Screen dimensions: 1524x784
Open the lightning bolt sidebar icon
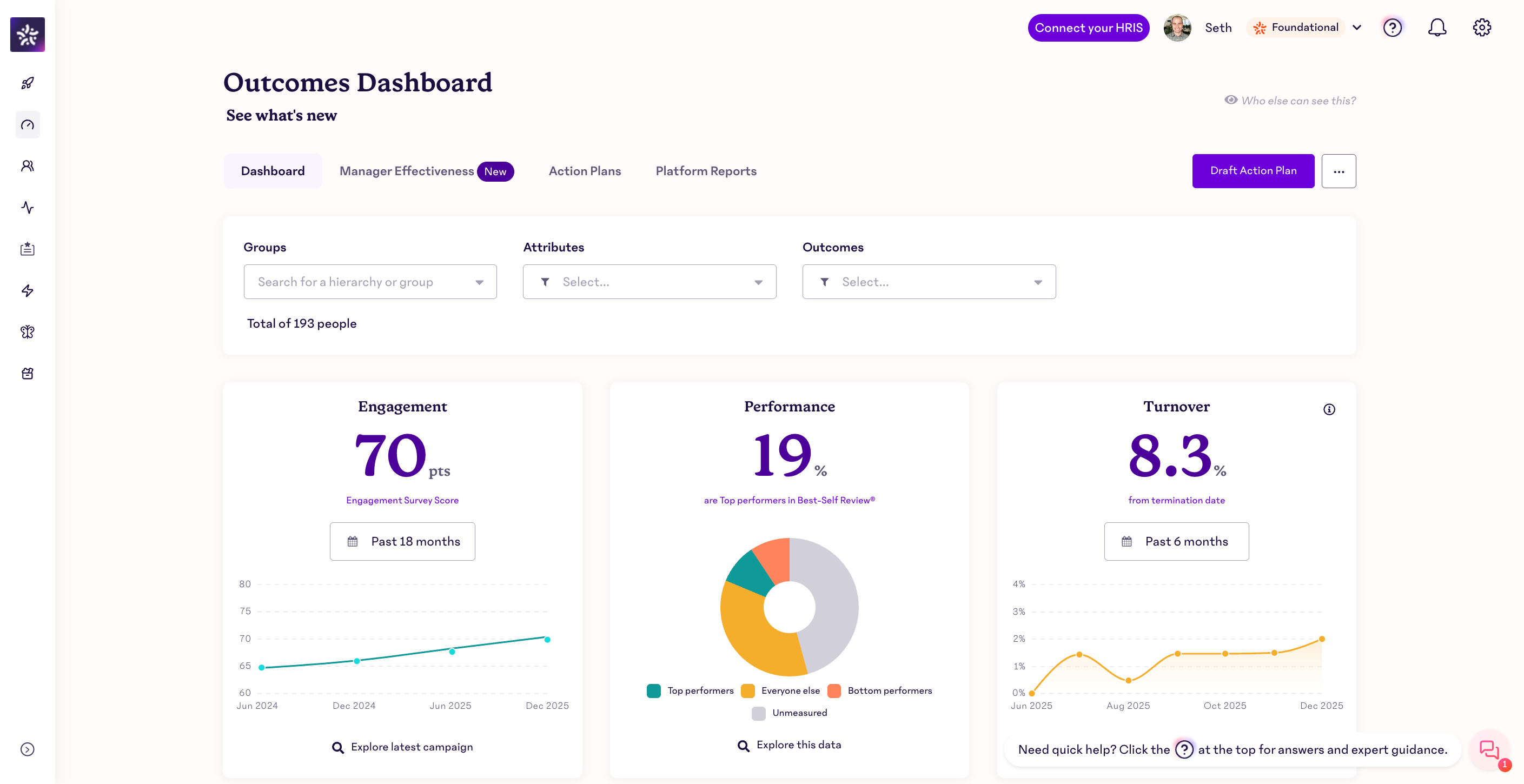pos(27,290)
